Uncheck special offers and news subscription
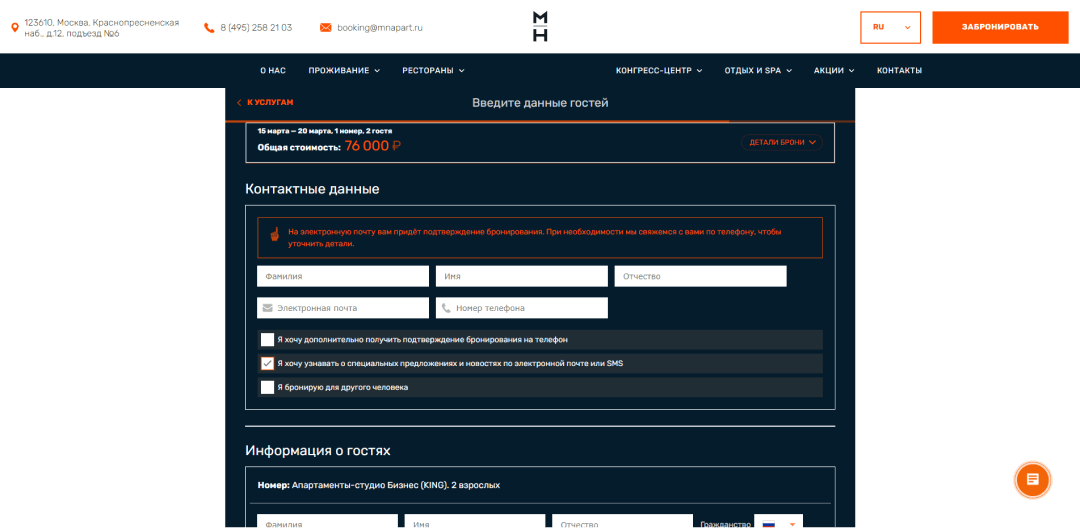The image size is (1080, 528). [x=267, y=363]
